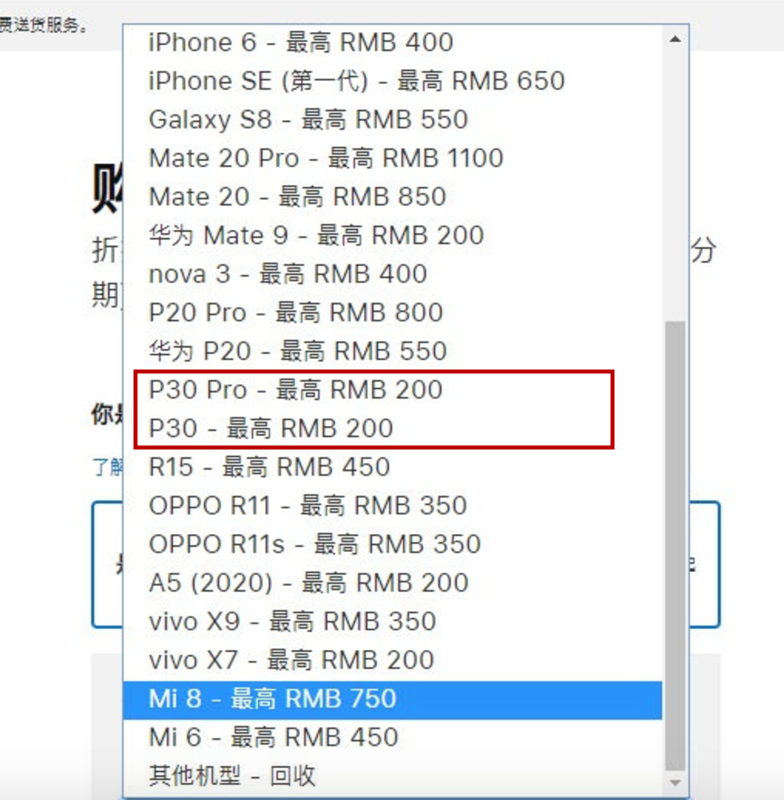Pick Mate 20 Pro RMB 1100 option
The width and height of the screenshot is (784, 800).
[x=393, y=158]
